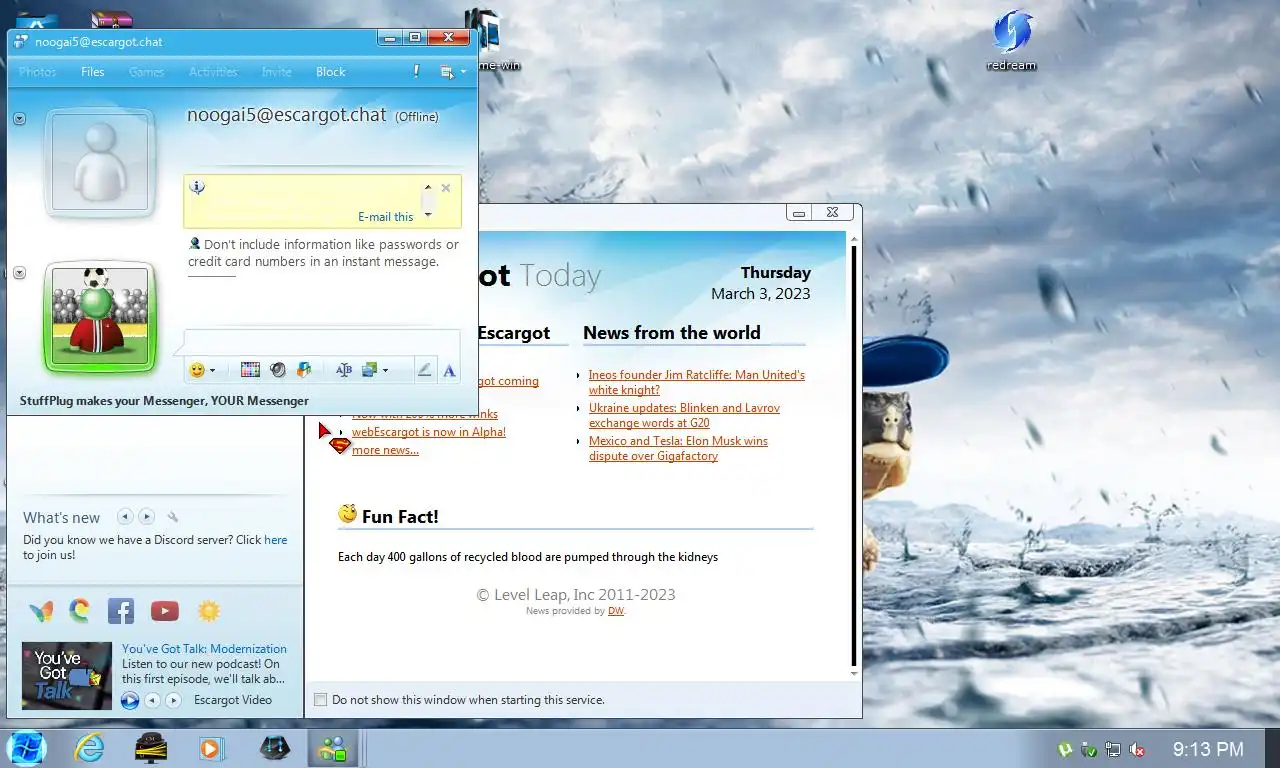Launch Internet Explorer from taskbar

click(90, 748)
